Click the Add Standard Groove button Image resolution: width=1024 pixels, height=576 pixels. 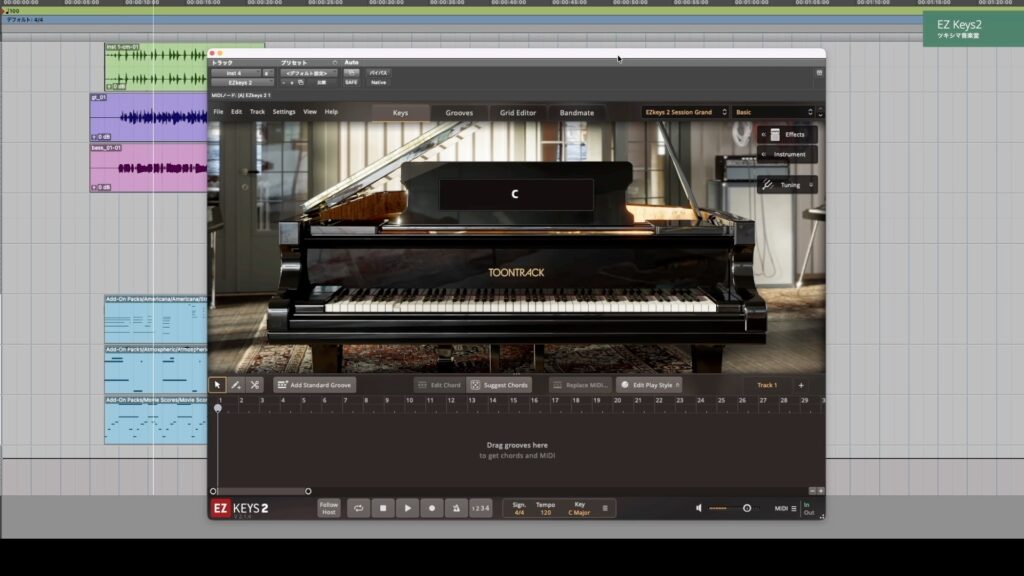tap(314, 385)
